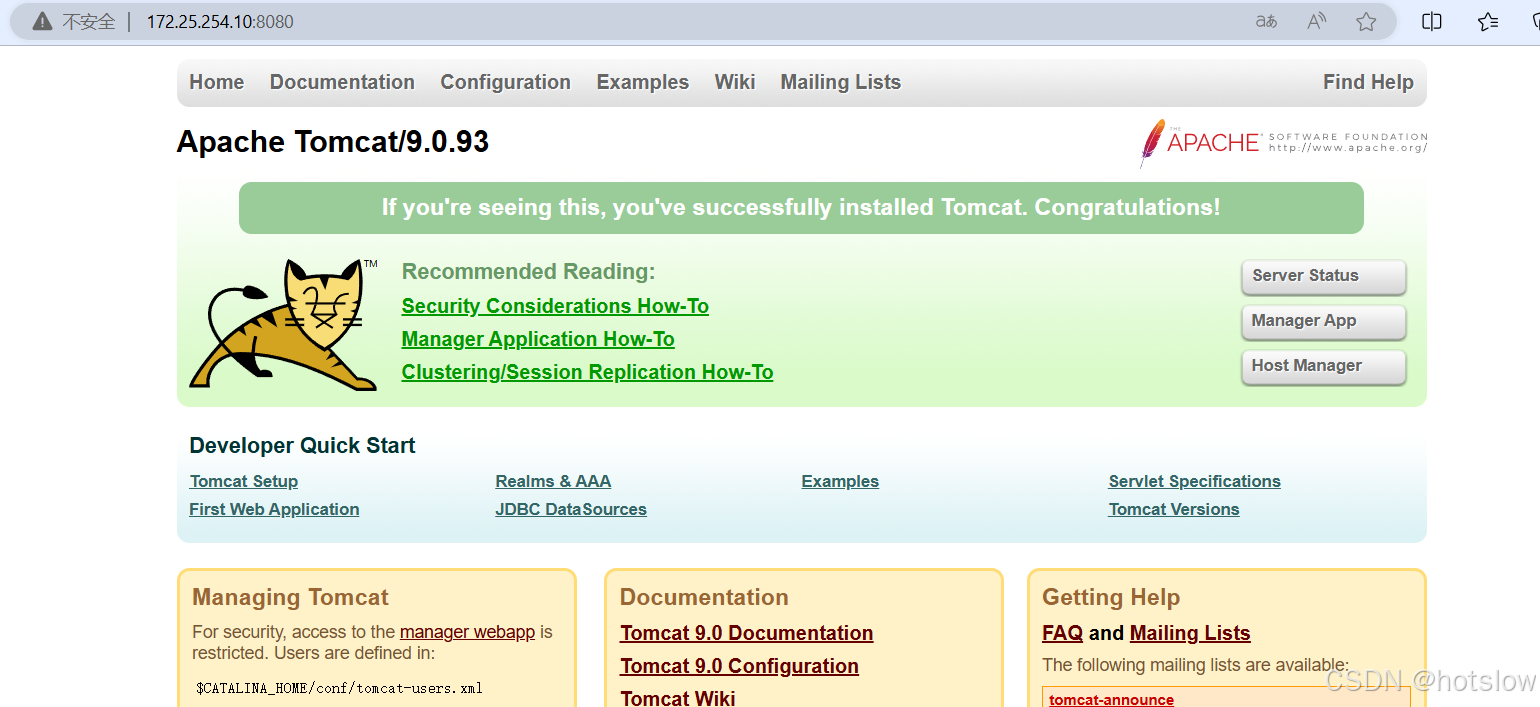Click the $CATALINA_HOME/conf/tomcat-users.xml path text
Image resolution: width=1540 pixels, height=707 pixels.
click(x=339, y=688)
